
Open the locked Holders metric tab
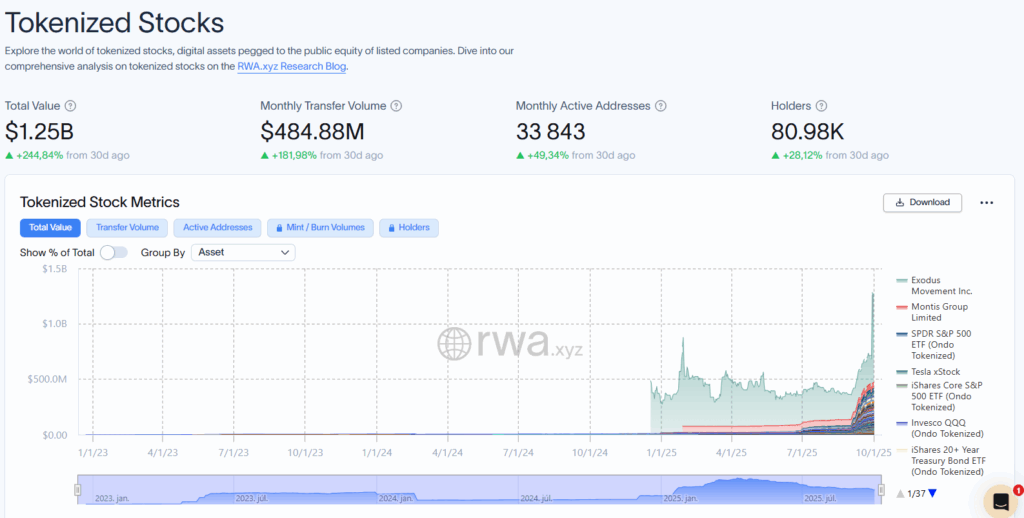(408, 228)
